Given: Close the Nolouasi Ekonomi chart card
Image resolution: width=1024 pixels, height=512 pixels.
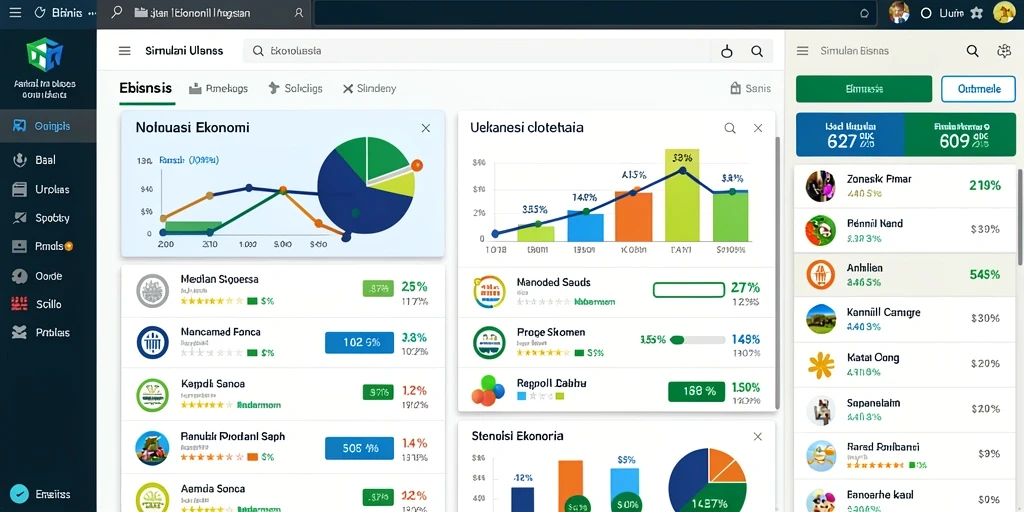Looking at the screenshot, I should [x=426, y=128].
